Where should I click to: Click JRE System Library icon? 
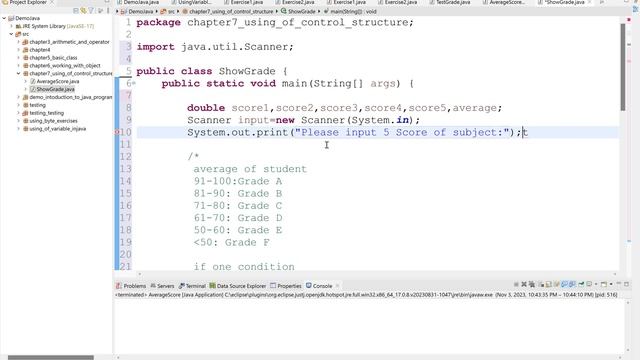coord(18,26)
